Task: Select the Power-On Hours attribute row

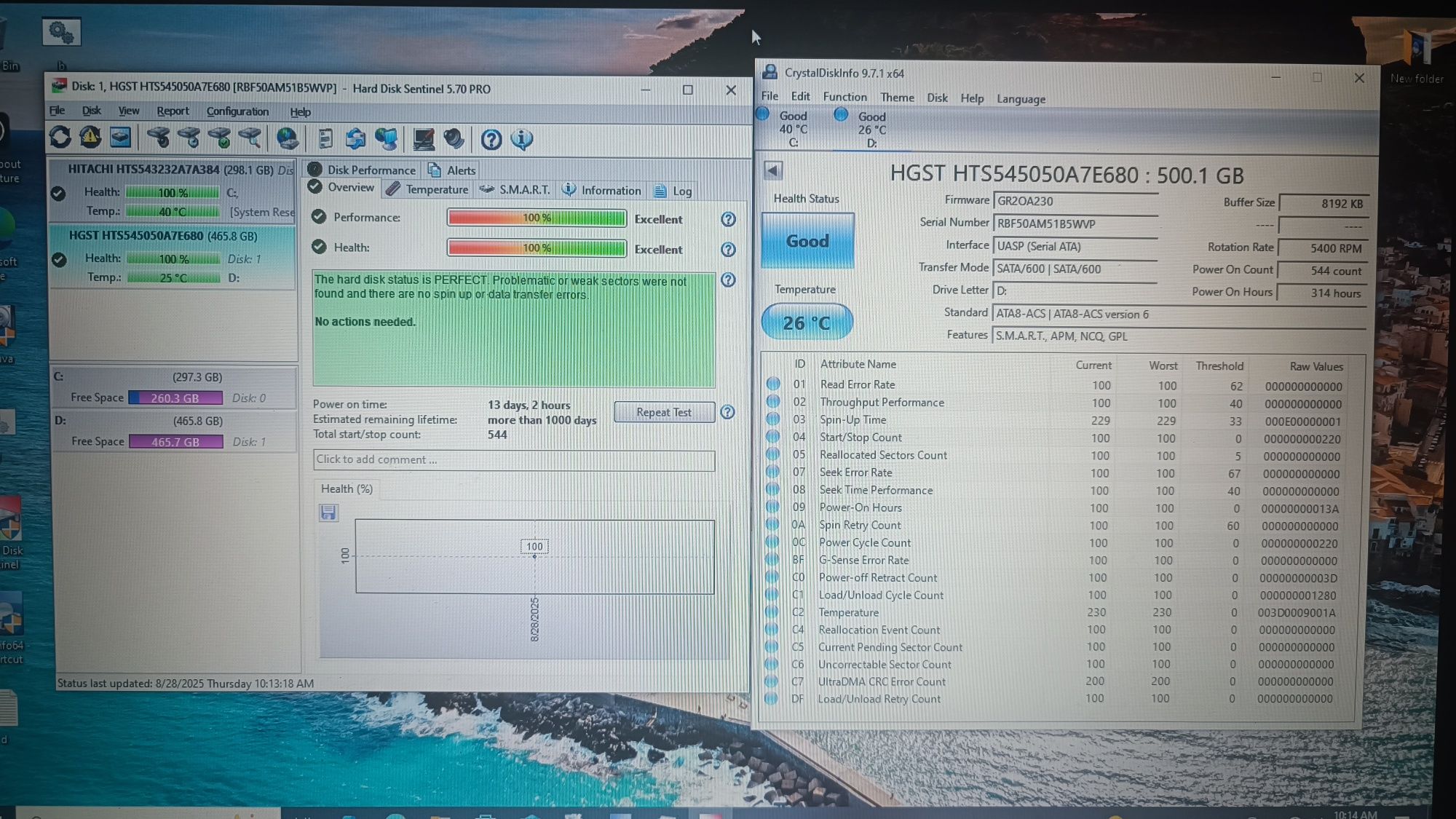Action: [1057, 508]
